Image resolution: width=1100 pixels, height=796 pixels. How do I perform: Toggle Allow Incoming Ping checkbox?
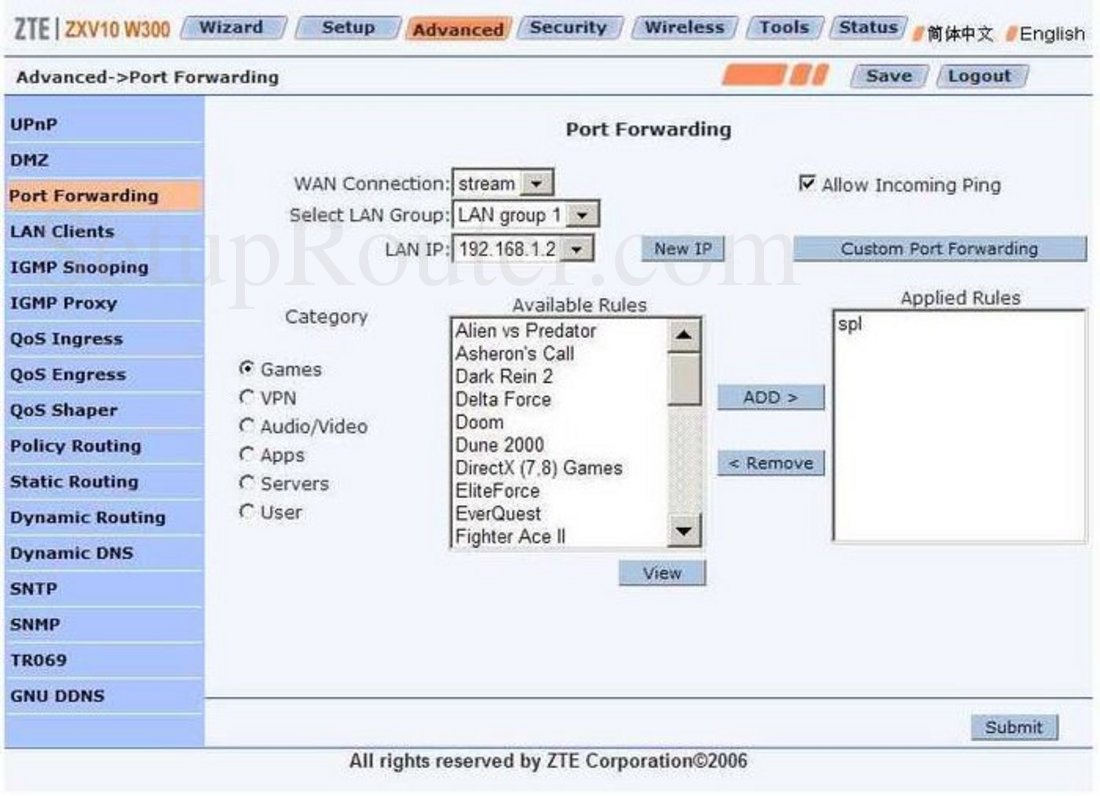(x=807, y=183)
